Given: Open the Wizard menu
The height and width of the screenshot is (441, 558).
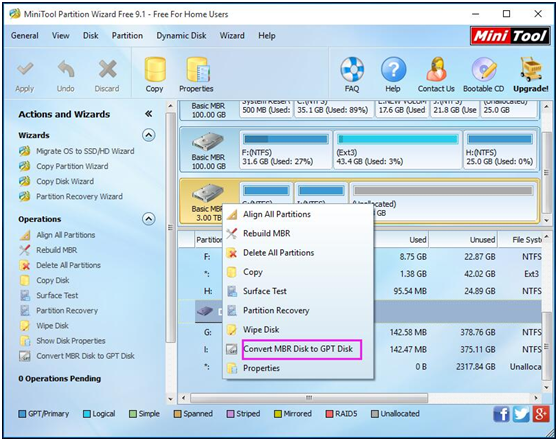Looking at the screenshot, I should [232, 36].
